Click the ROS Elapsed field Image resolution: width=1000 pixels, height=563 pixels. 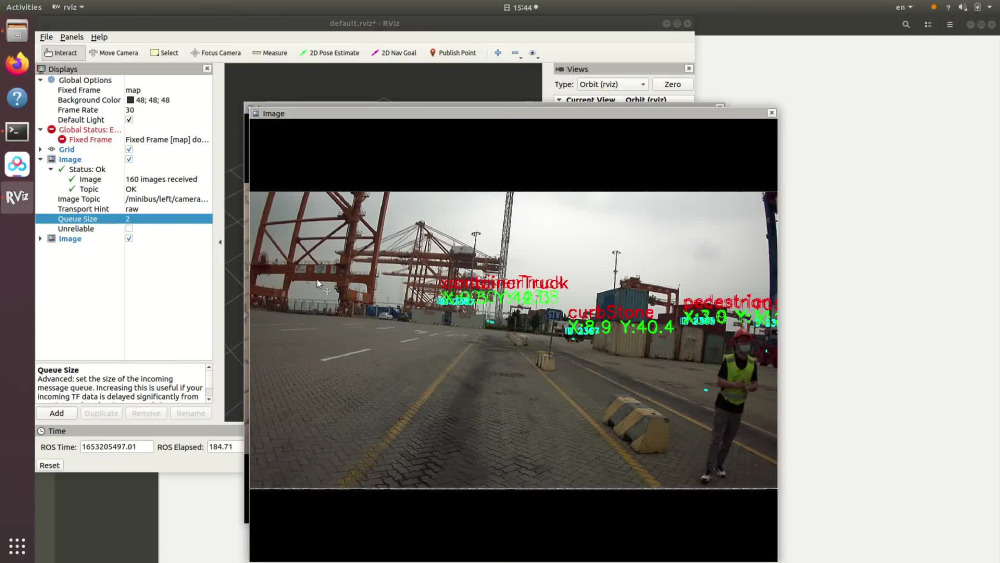tap(226, 447)
